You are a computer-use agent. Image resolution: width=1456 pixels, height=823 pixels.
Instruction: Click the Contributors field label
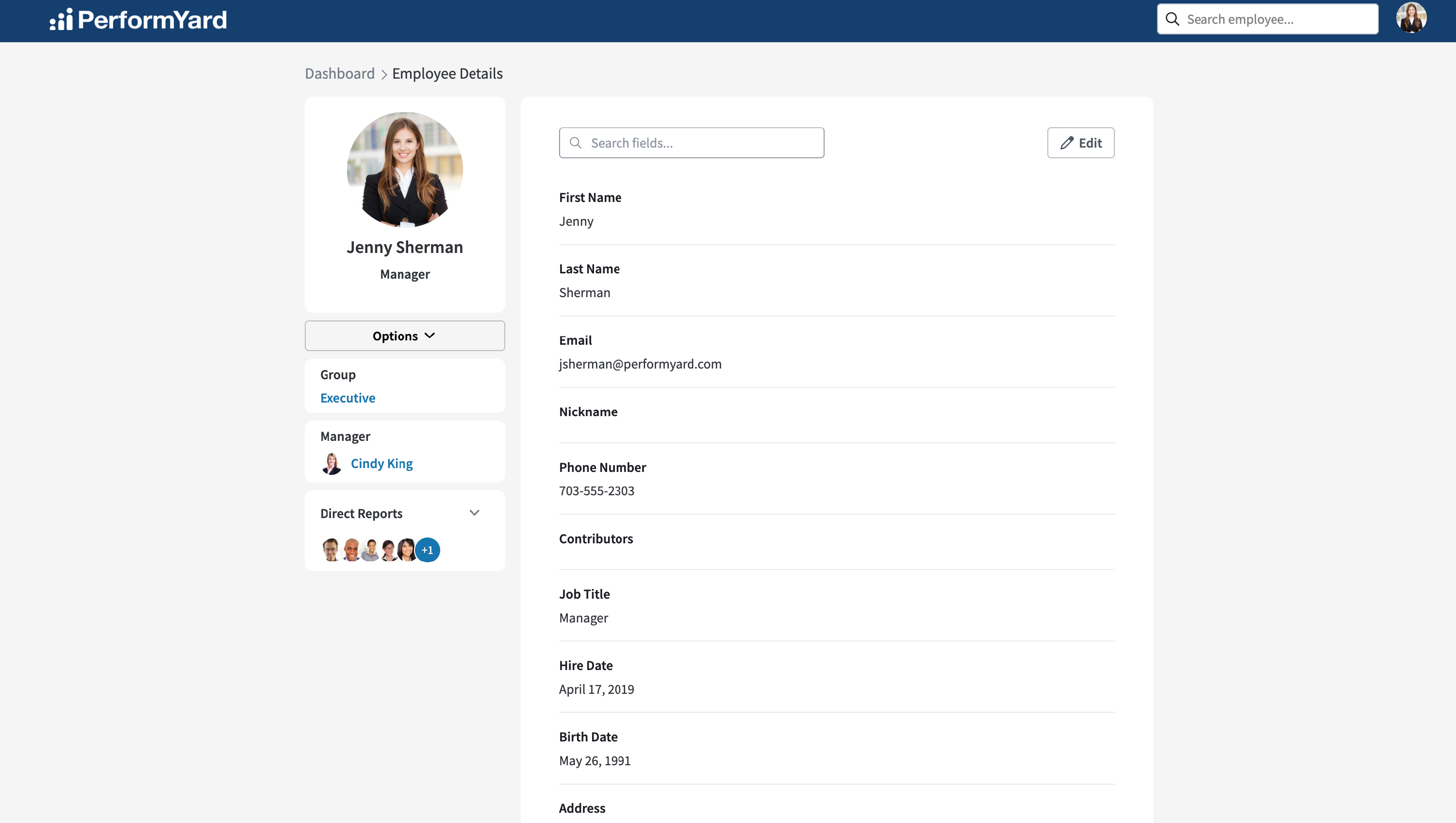click(596, 538)
